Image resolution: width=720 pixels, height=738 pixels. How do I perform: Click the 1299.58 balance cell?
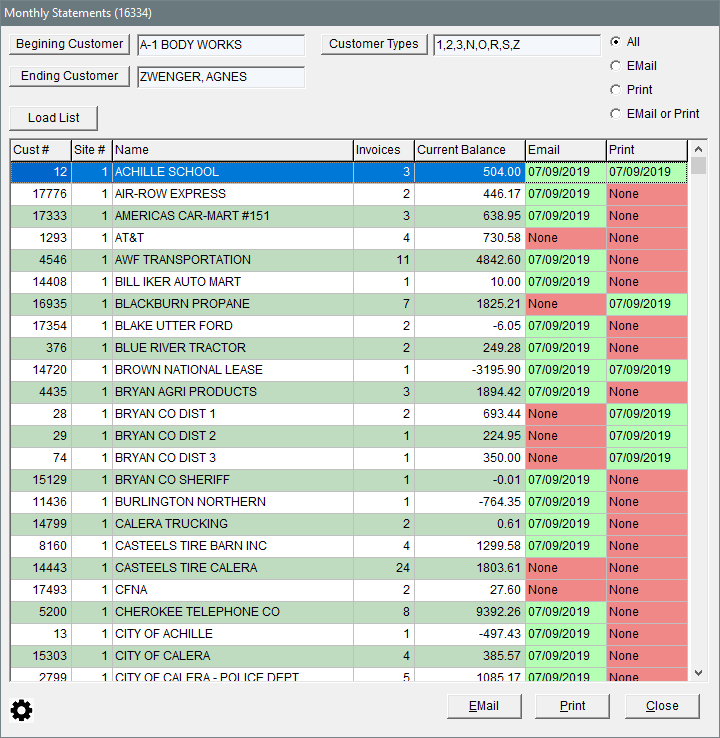470,546
